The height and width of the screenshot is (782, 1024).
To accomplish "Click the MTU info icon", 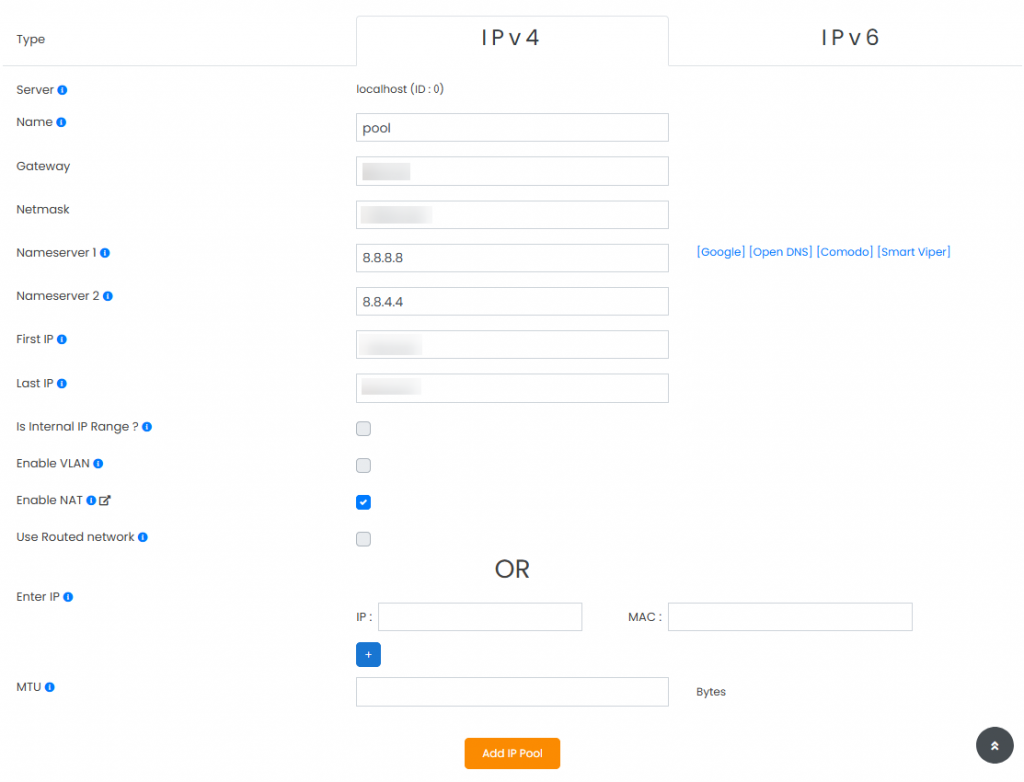I will 50,687.
